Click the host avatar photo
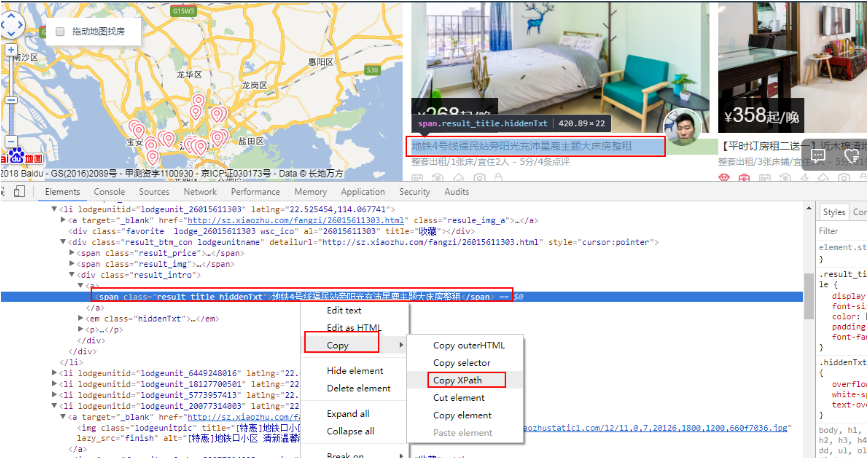The width and height of the screenshot is (868, 458). [682, 127]
